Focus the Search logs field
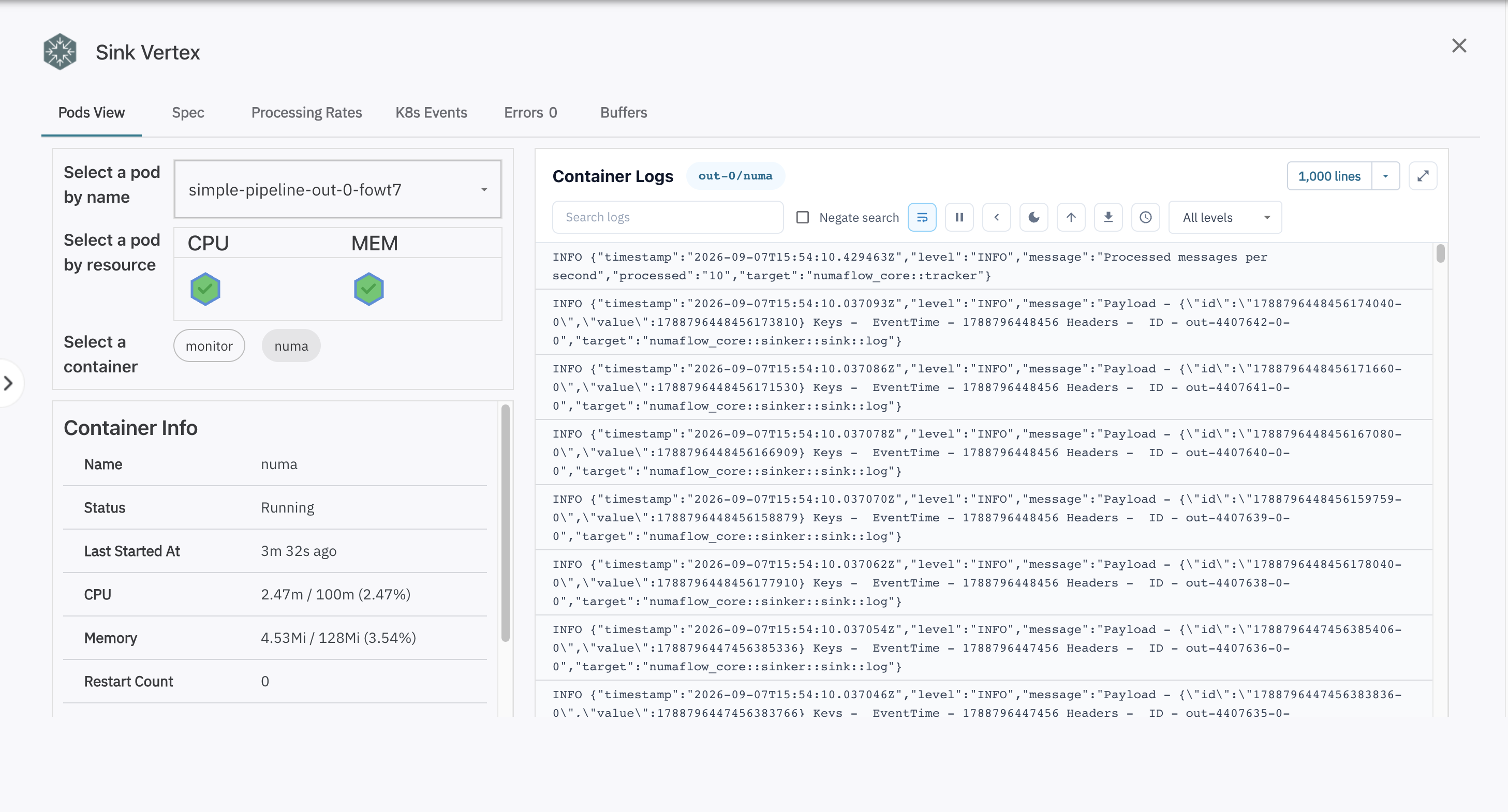Screen dimensions: 1508x812 (668, 218)
